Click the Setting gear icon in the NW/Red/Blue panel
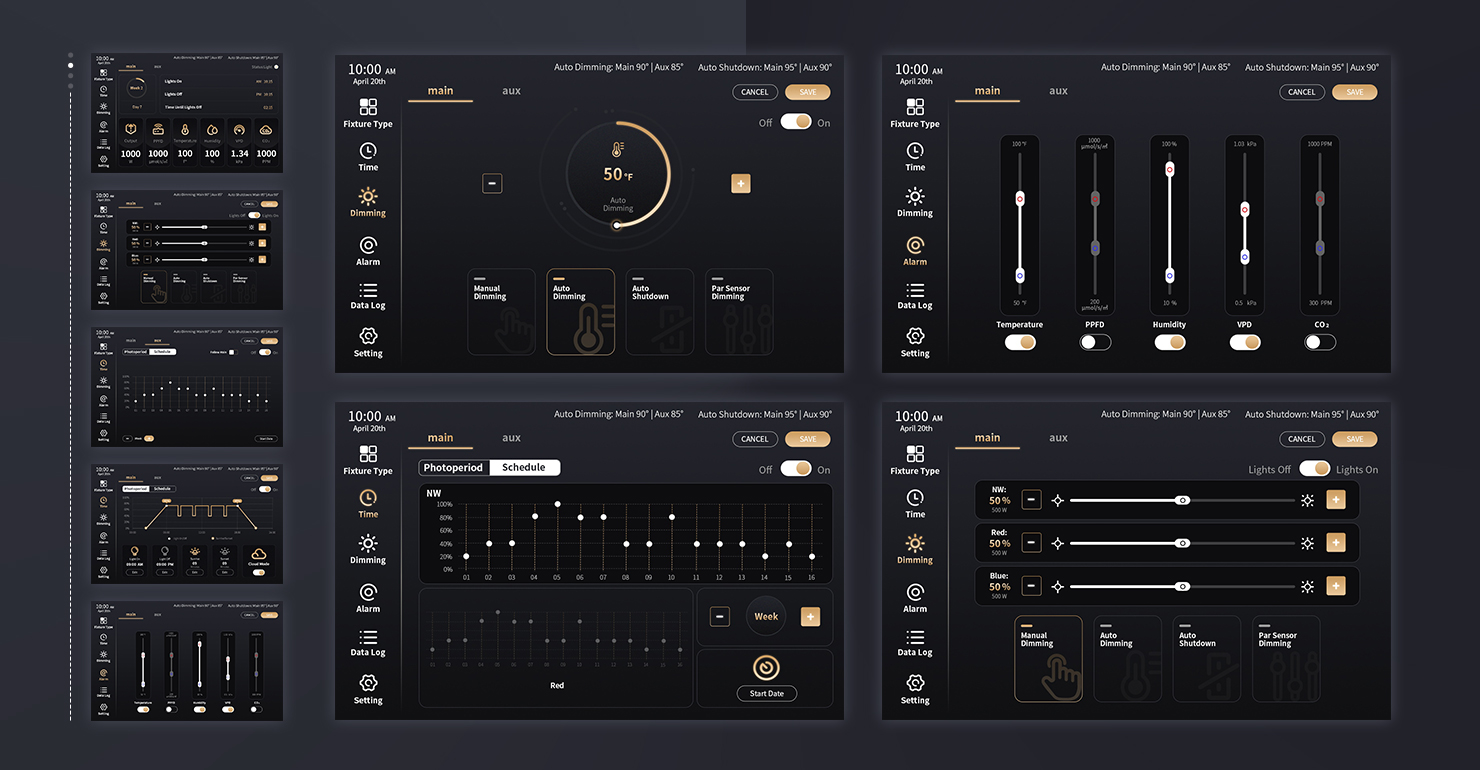 [914, 684]
